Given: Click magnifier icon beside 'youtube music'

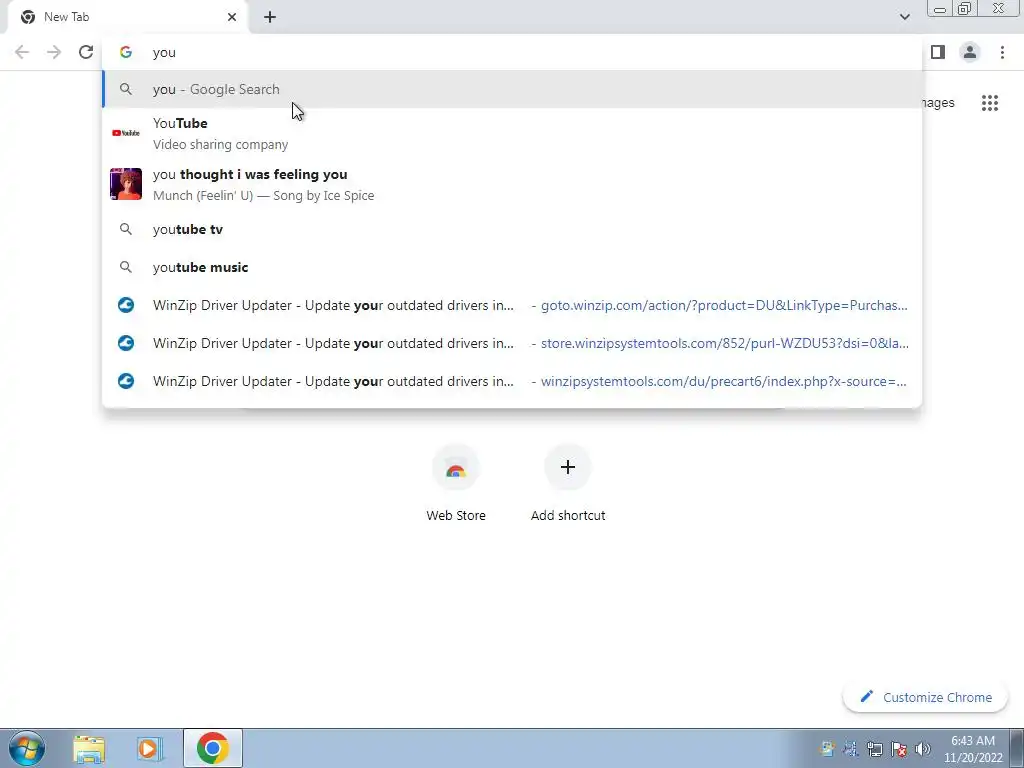Looking at the screenshot, I should 126,267.
